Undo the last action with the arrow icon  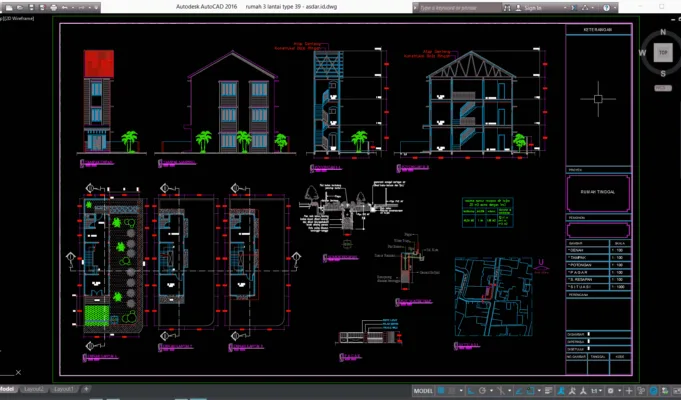(x=65, y=7)
